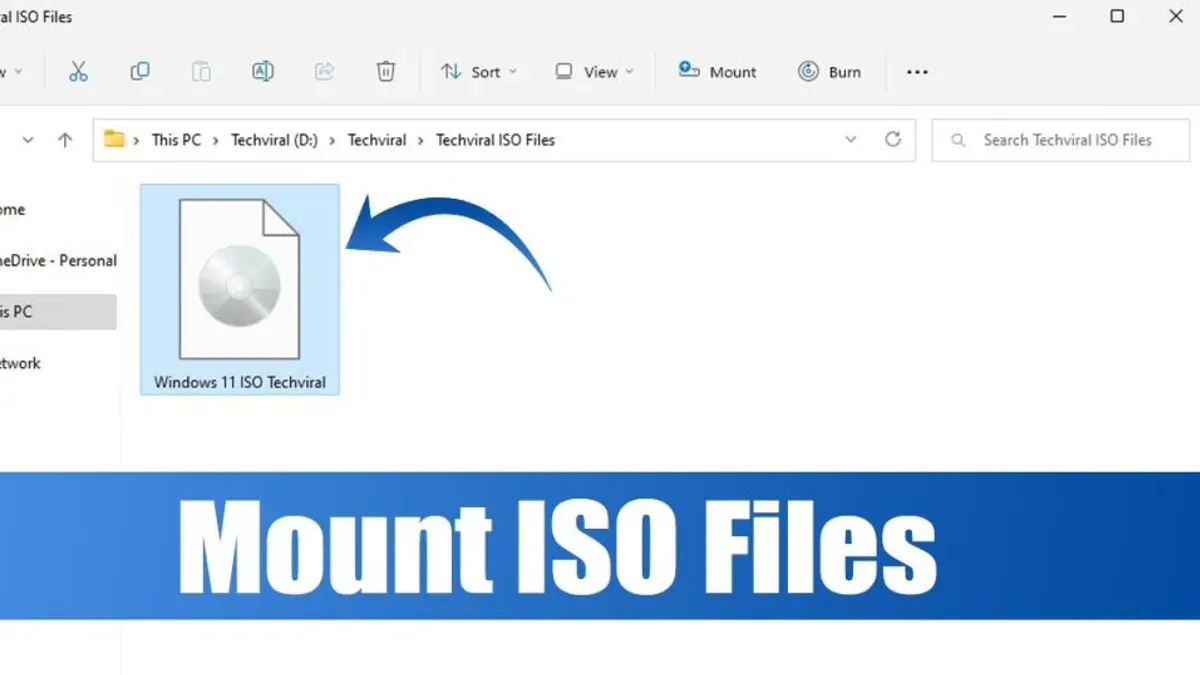Expand the chevron after This PC breadcrumb
The width and height of the screenshot is (1200, 675).
click(216, 140)
